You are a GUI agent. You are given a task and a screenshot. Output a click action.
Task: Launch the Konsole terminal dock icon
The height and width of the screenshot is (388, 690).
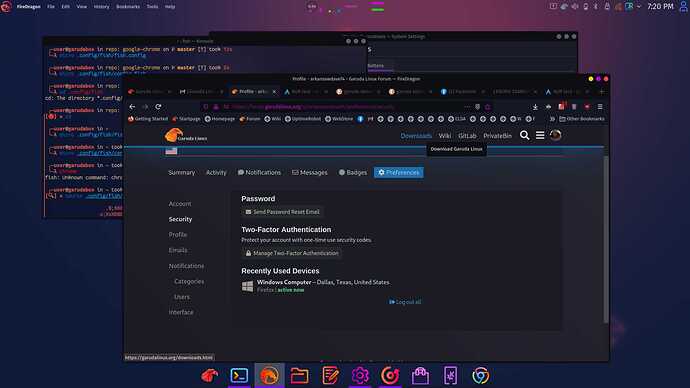pyautogui.click(x=239, y=375)
